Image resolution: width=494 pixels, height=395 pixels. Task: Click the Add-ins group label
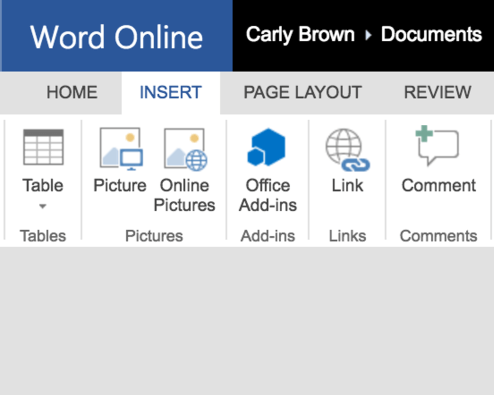[268, 236]
